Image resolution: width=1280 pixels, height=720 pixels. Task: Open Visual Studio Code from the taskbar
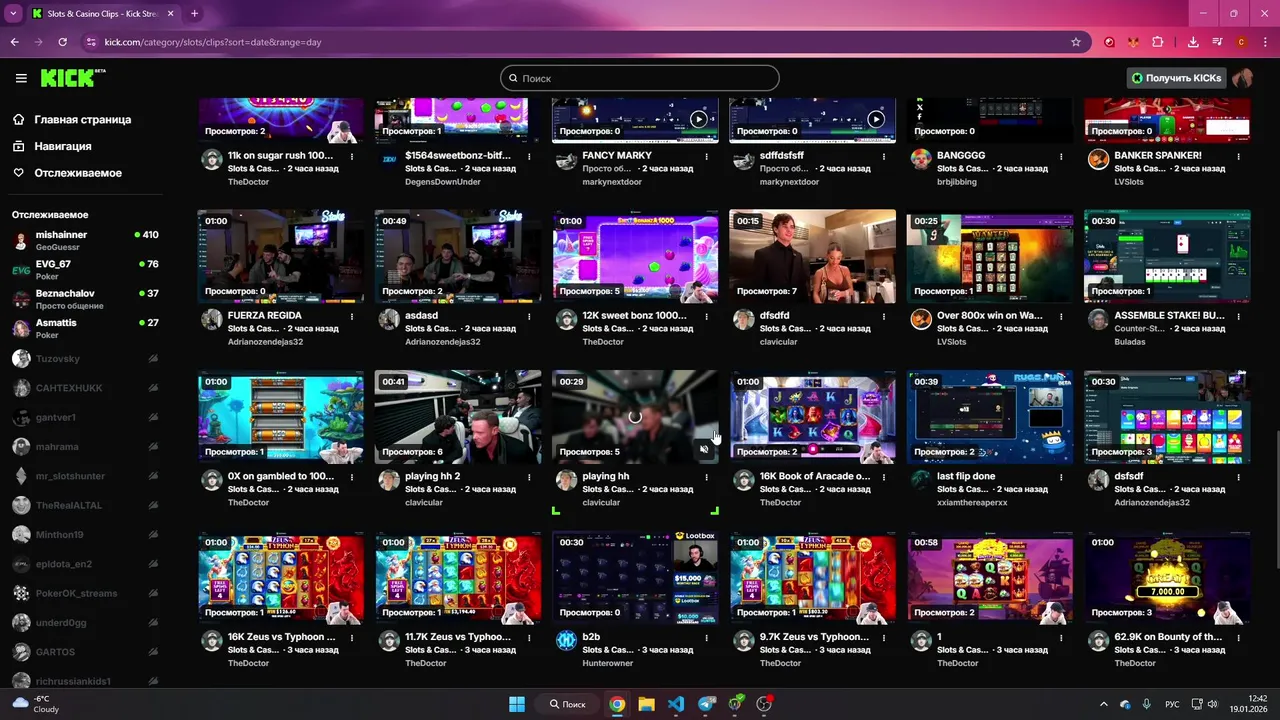tap(676, 704)
